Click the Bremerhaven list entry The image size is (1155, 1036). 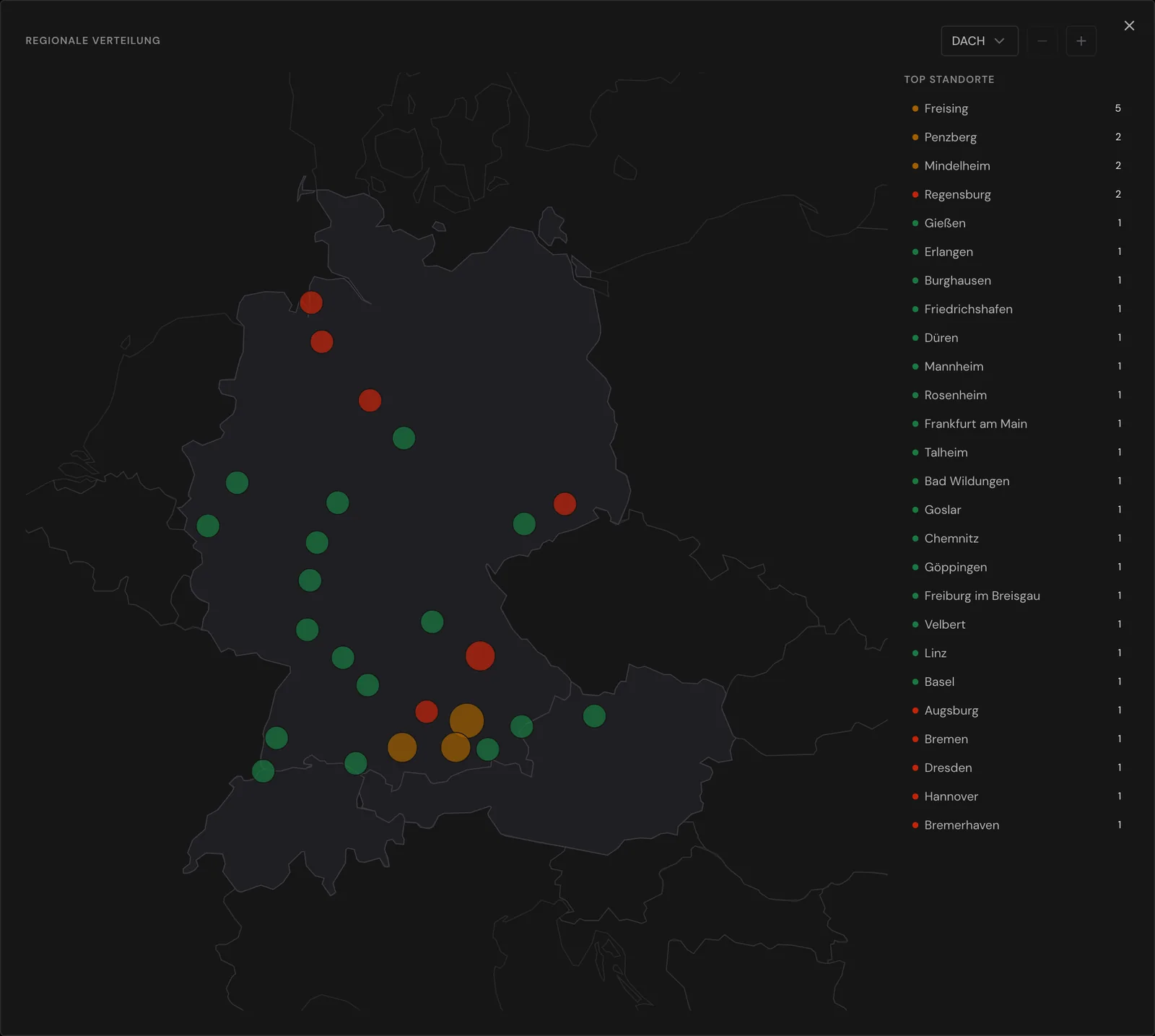[1016, 825]
